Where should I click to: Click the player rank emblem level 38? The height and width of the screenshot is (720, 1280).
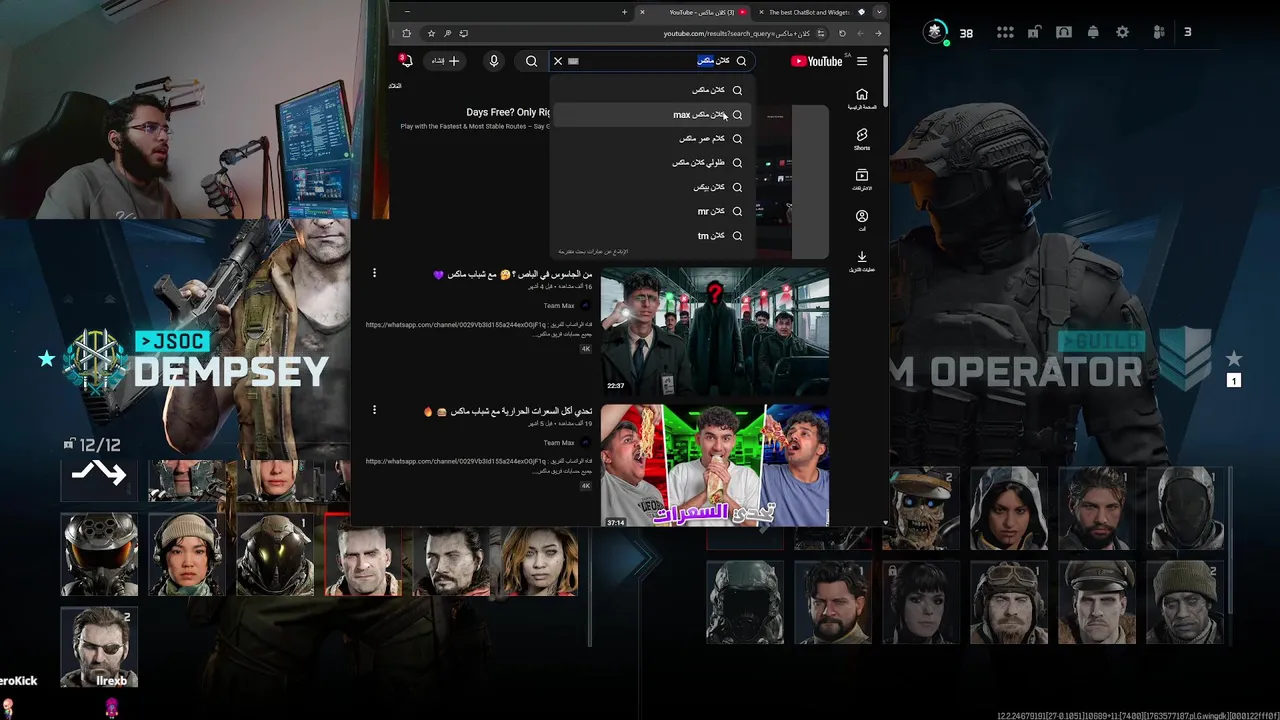[x=936, y=32]
